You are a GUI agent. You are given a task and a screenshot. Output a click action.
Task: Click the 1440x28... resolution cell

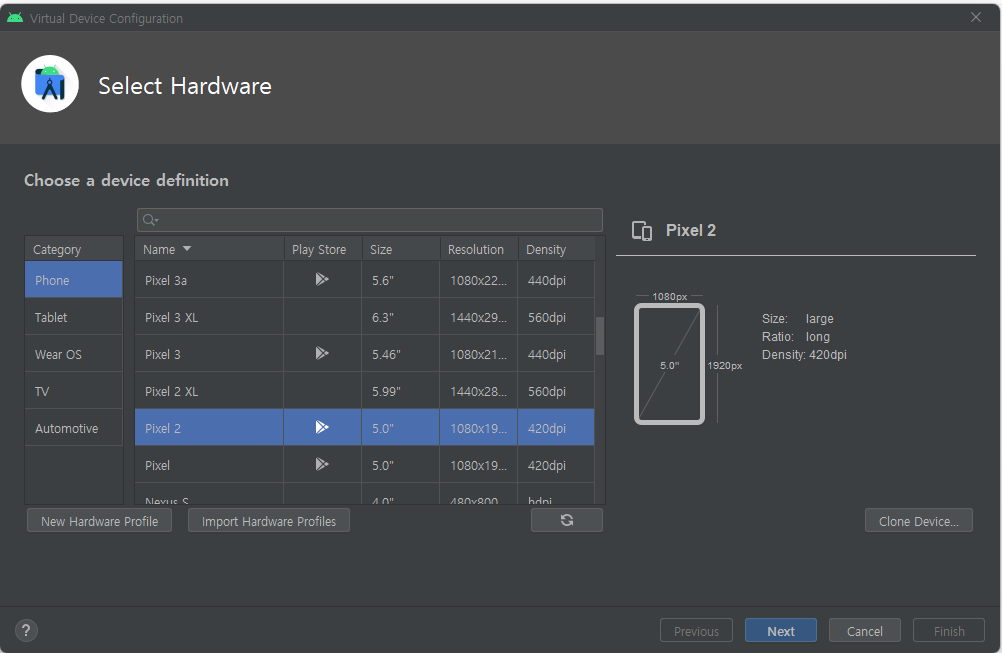[x=478, y=392]
